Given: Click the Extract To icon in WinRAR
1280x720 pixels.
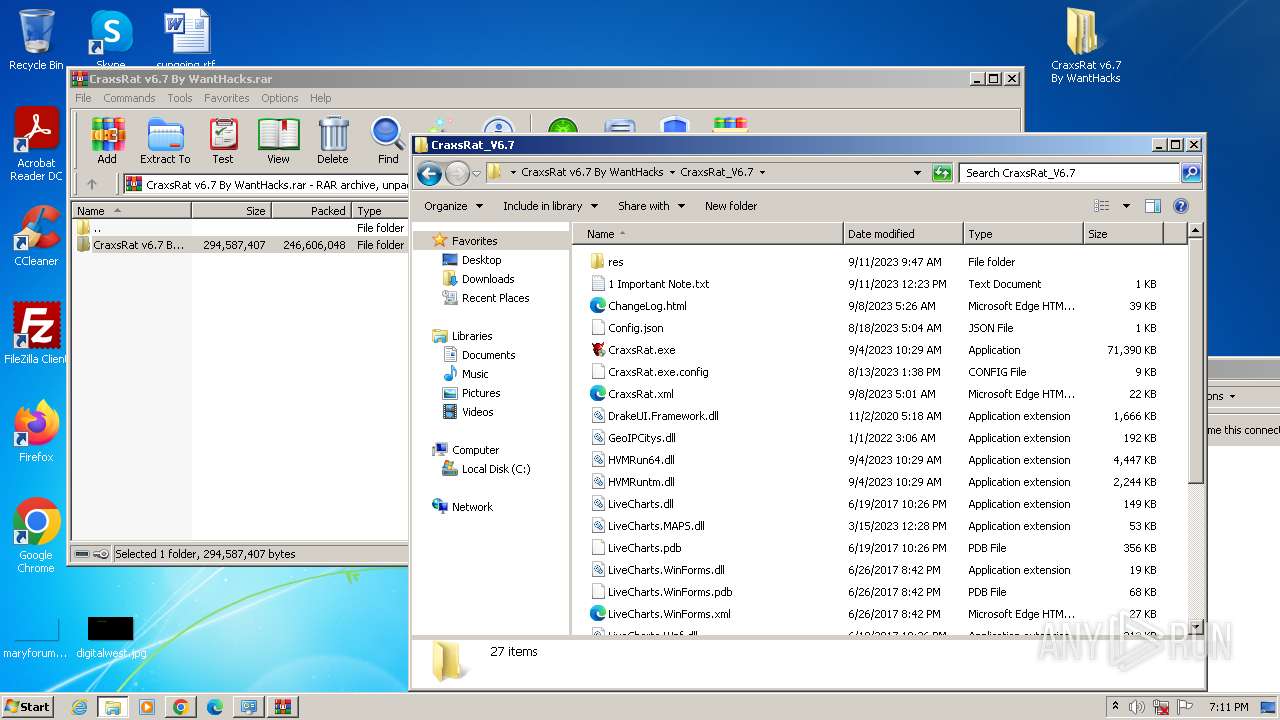Looking at the screenshot, I should pos(165,141).
